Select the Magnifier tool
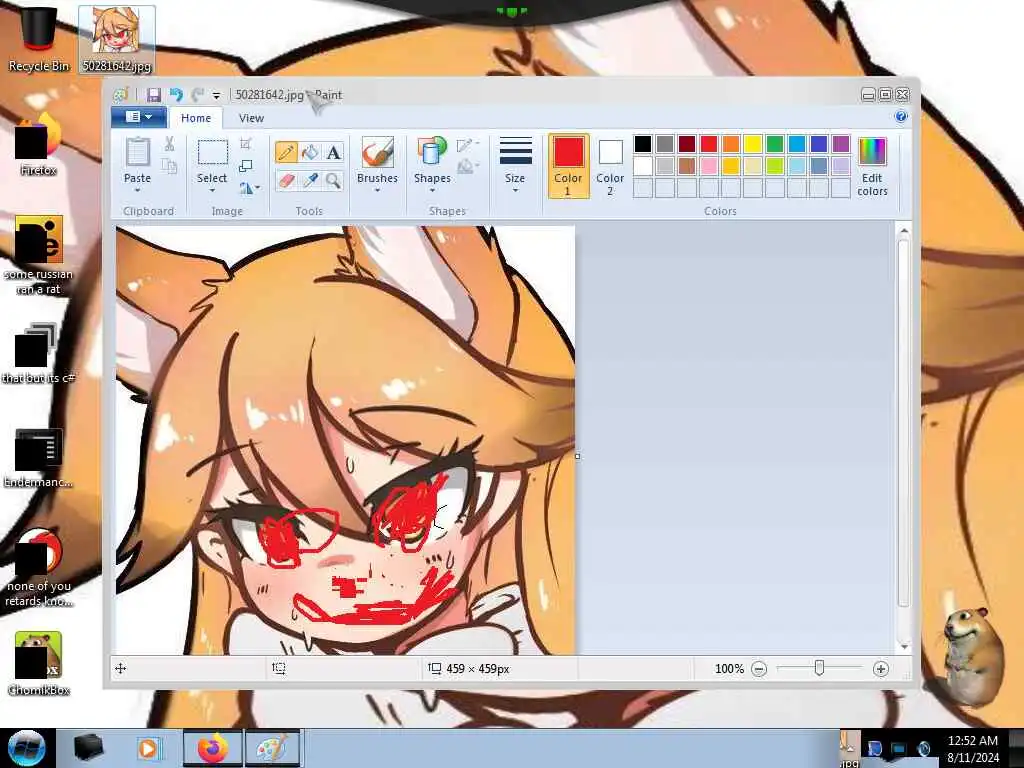The width and height of the screenshot is (1024, 768). click(x=334, y=180)
